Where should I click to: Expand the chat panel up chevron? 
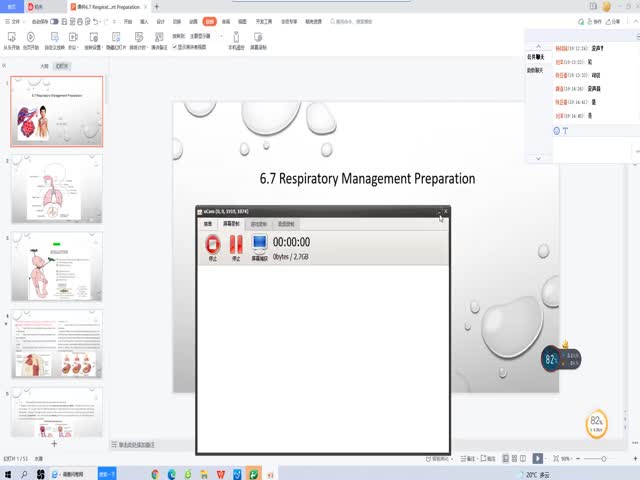pos(538,46)
